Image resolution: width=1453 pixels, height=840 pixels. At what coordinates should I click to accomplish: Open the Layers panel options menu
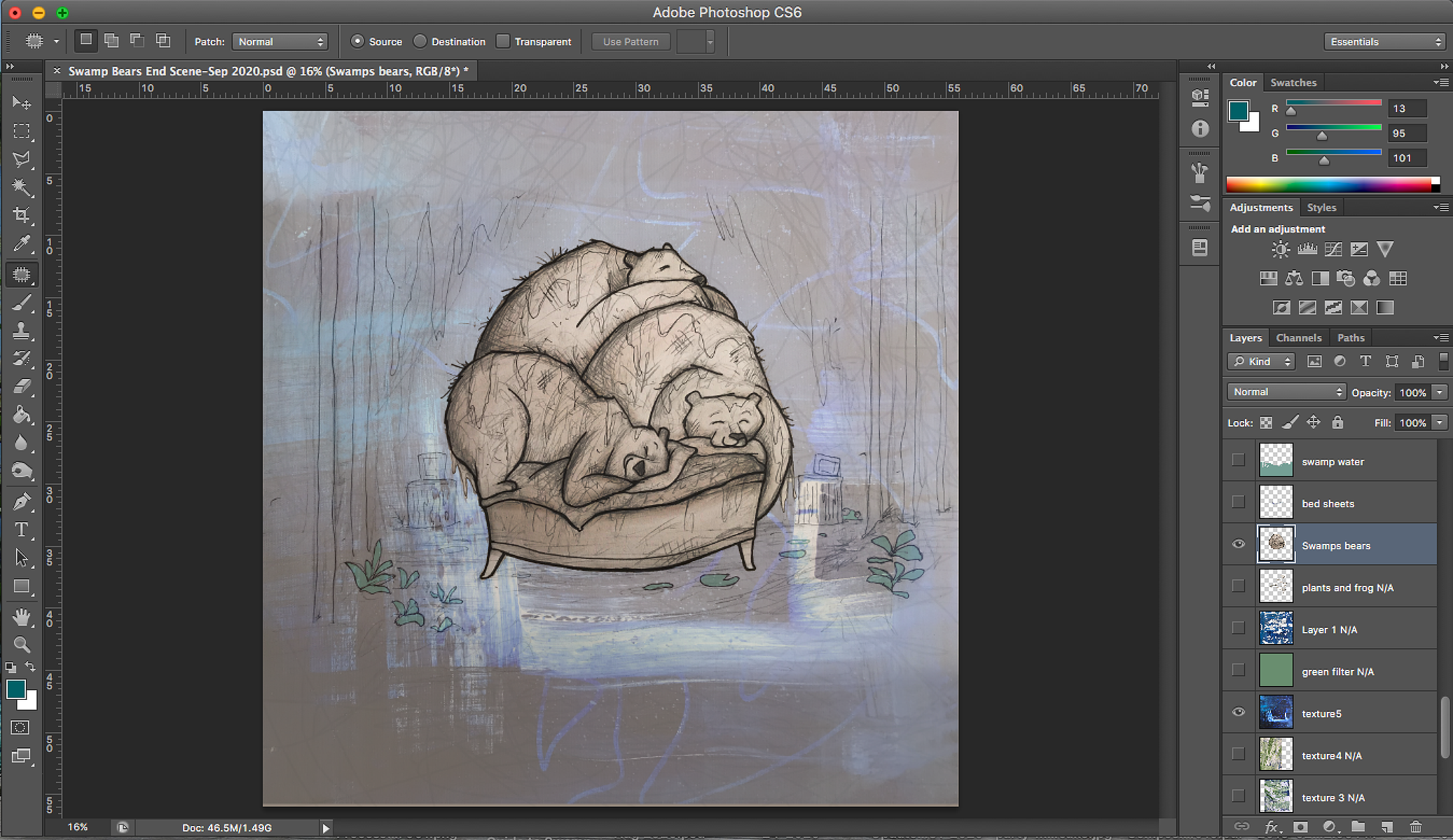point(1441,338)
